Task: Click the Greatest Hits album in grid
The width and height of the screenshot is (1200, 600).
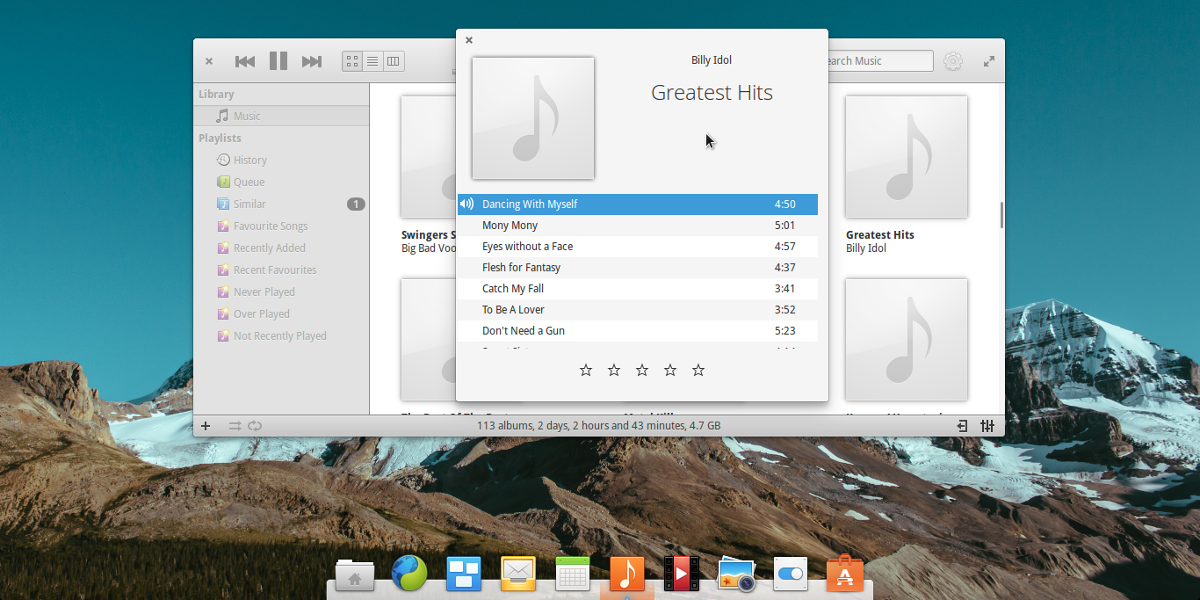Action: [906, 157]
